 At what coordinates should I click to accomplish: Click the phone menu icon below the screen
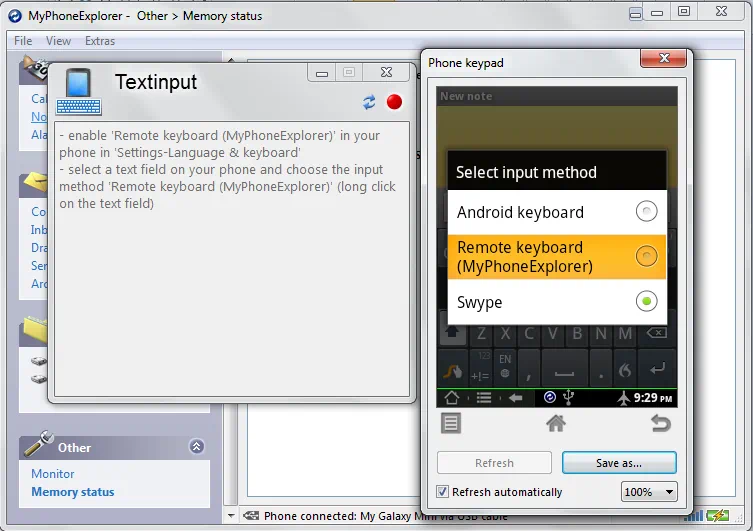(450, 423)
